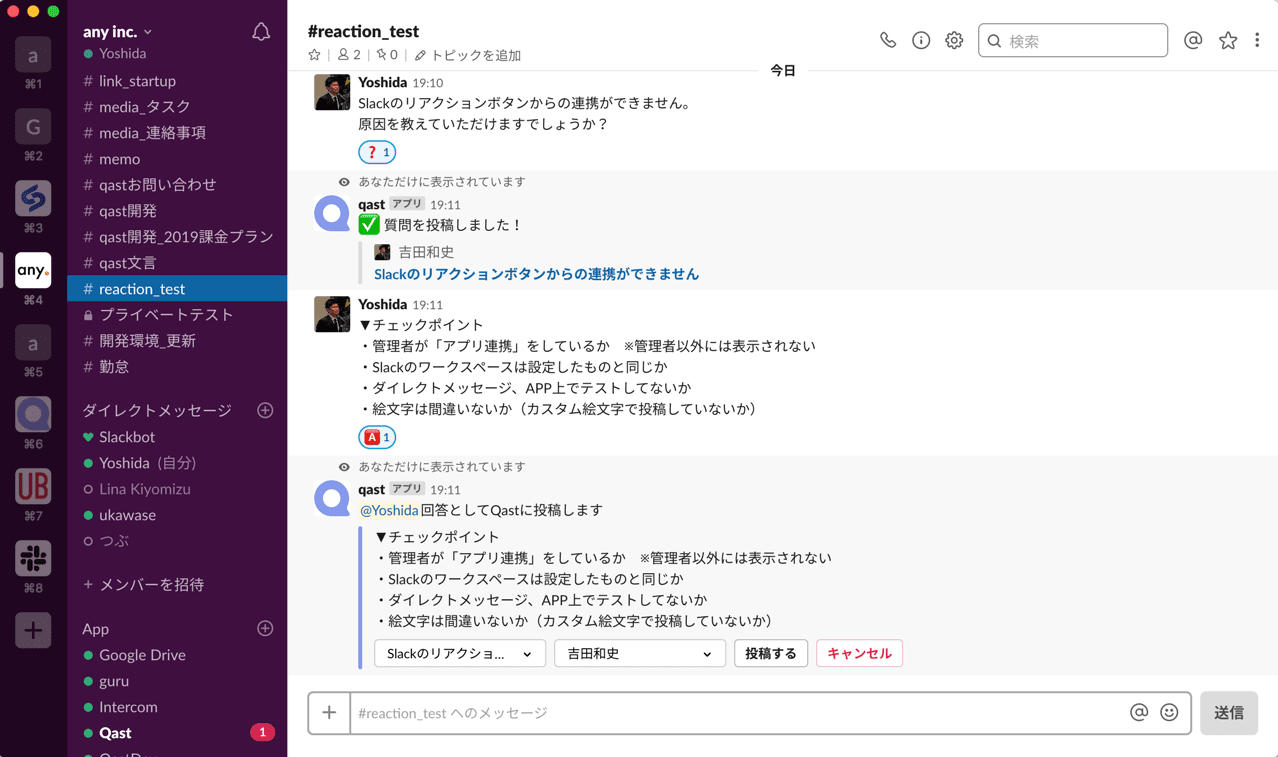Open mentions and reactions at-sign icon in header
The width and height of the screenshot is (1278, 757).
[x=1193, y=41]
